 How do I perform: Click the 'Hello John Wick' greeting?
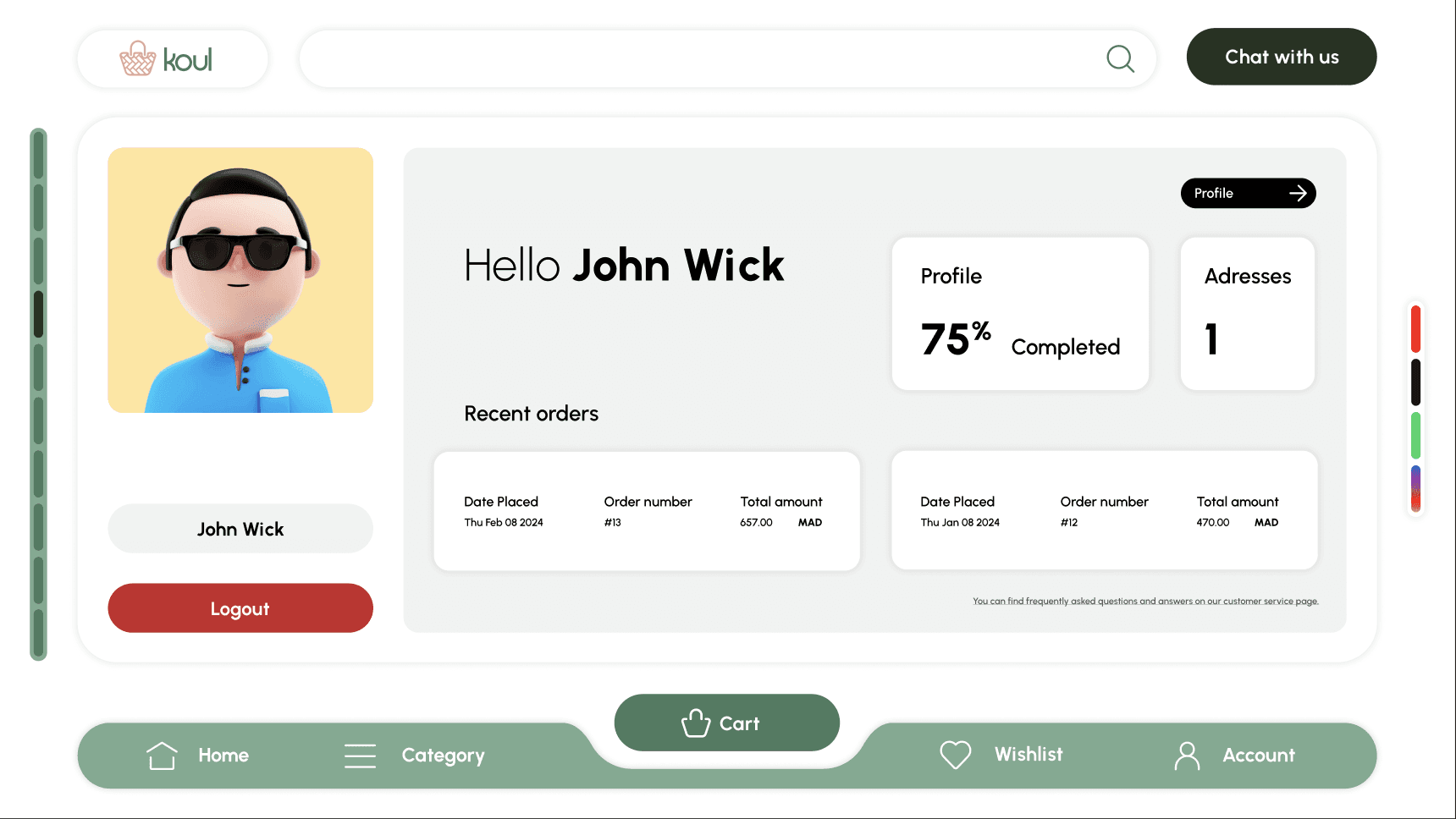point(624,265)
